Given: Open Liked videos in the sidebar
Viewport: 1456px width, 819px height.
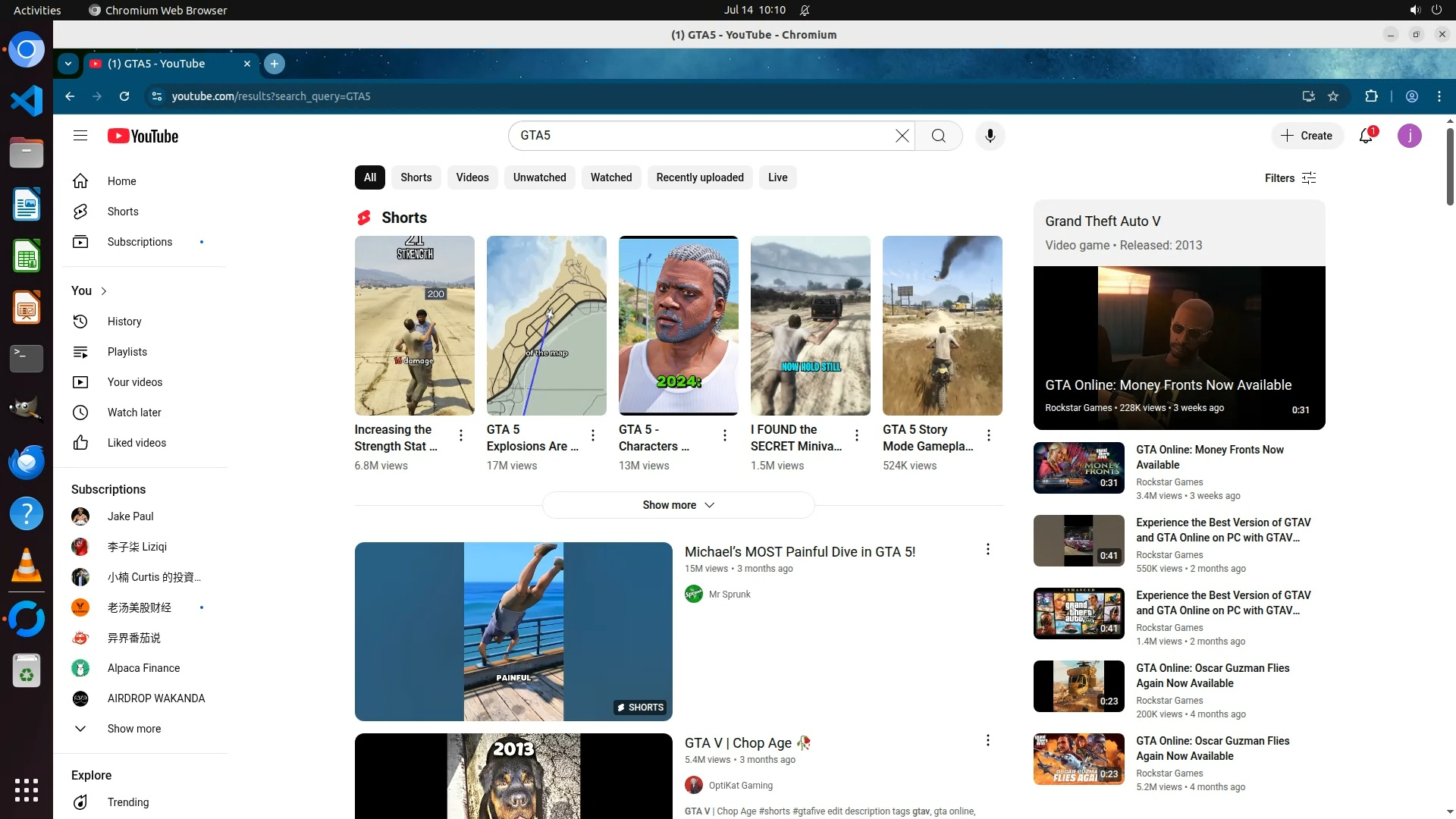Looking at the screenshot, I should coord(136,443).
